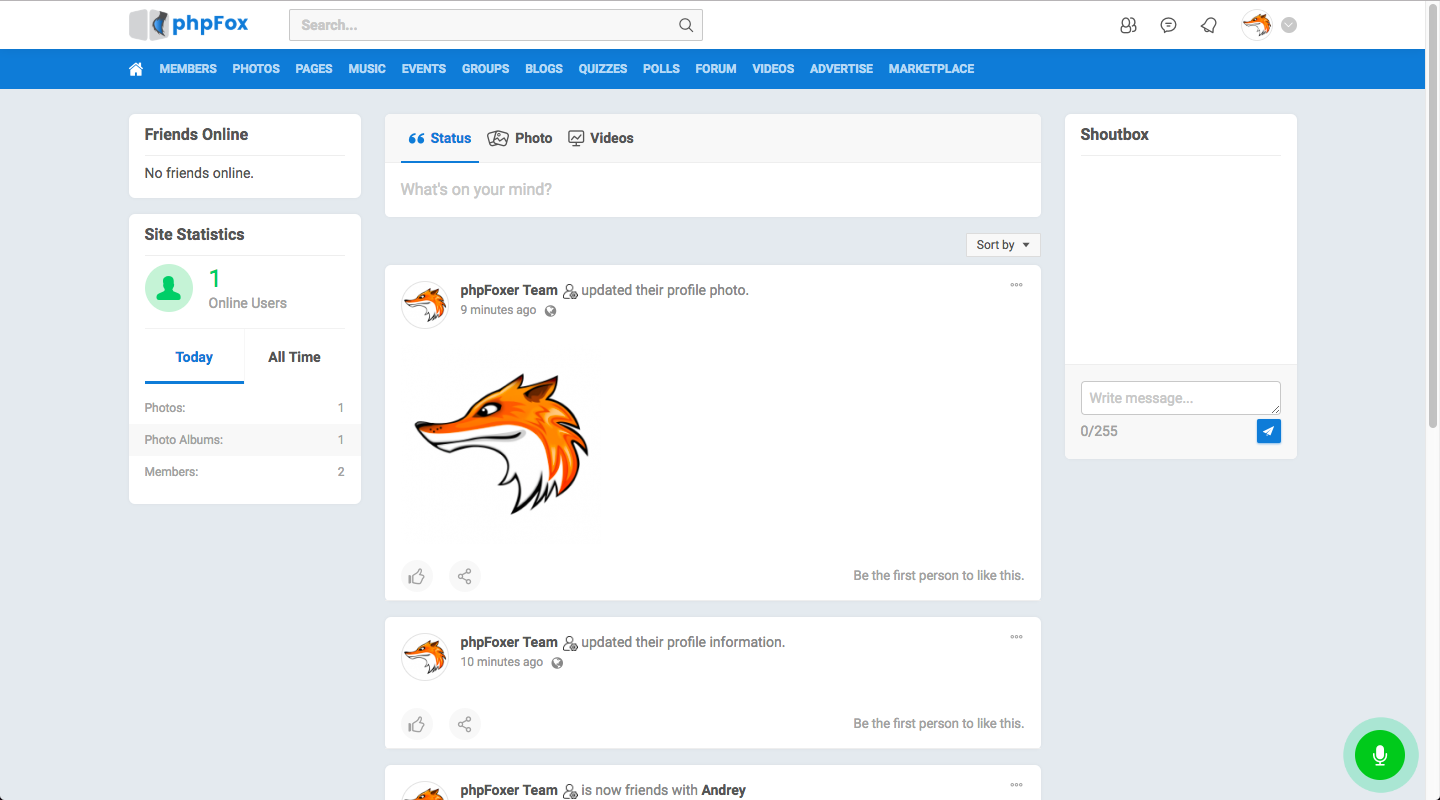Select the Photo composer tab

click(x=520, y=138)
